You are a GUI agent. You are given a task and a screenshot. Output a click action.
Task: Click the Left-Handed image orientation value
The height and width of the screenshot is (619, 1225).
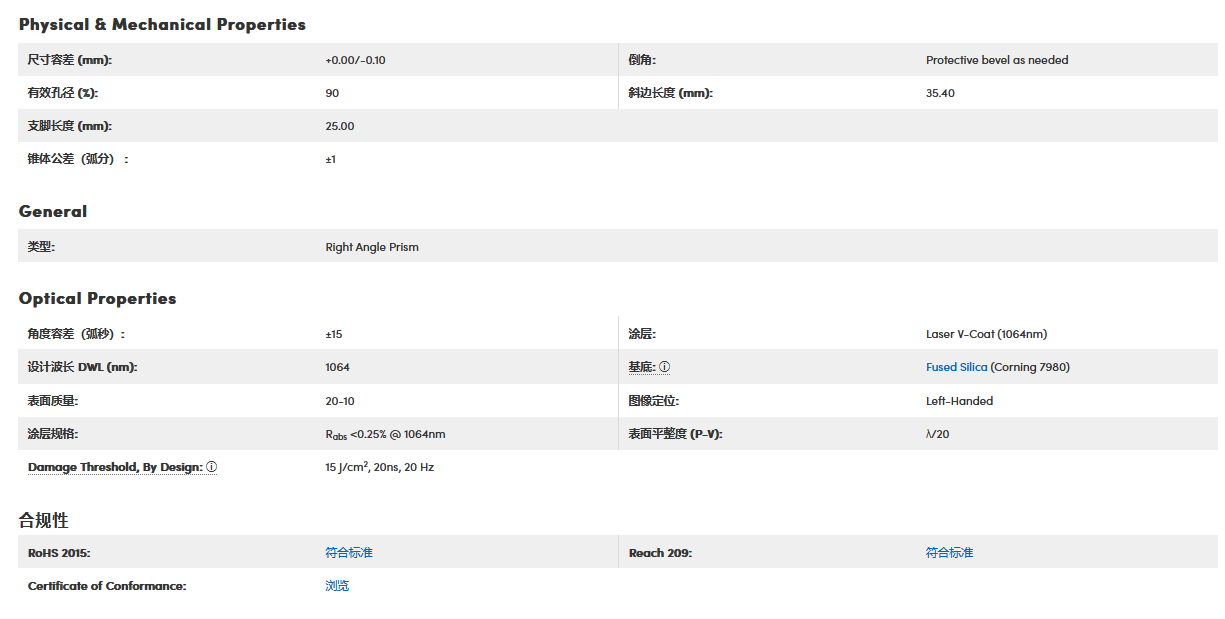959,401
